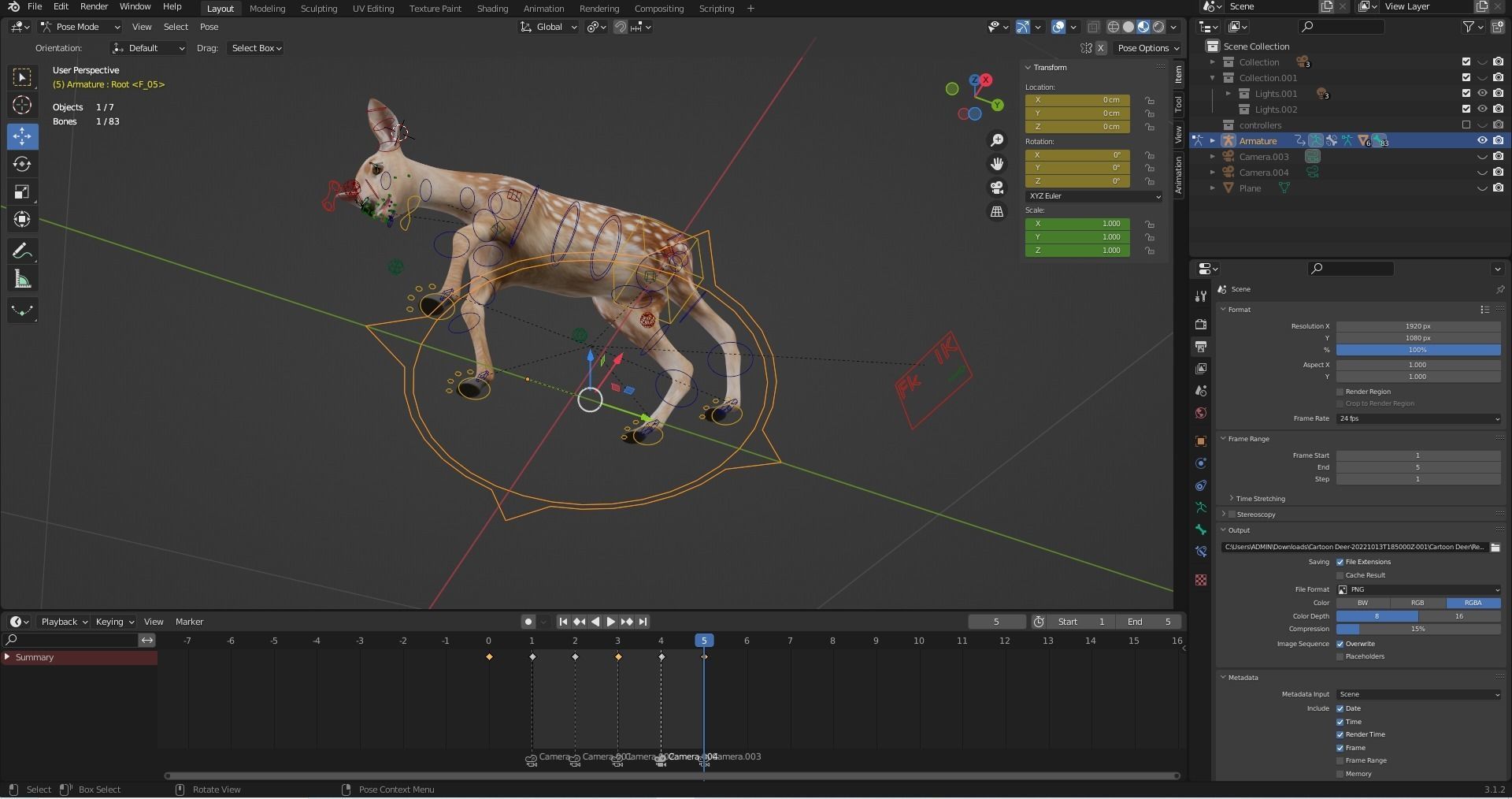Viewport: 1512px width, 799px height.
Task: Switch perspective/orthographic grid icon
Action: click(x=997, y=212)
